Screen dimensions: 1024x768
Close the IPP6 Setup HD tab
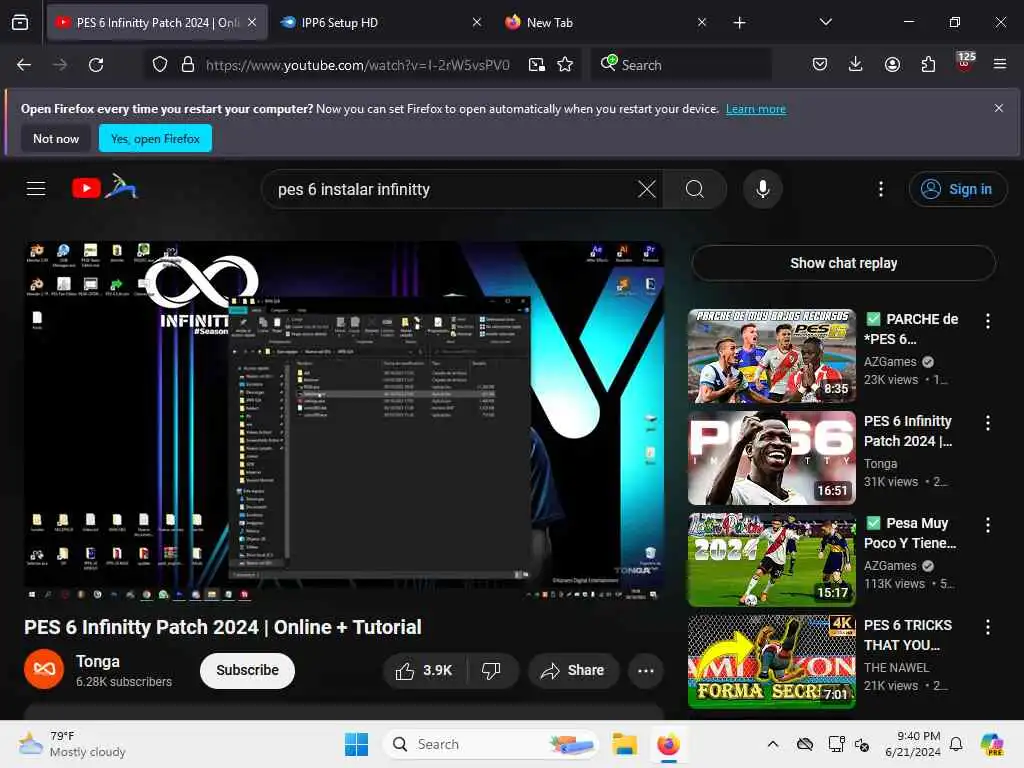pyautogui.click(x=477, y=22)
